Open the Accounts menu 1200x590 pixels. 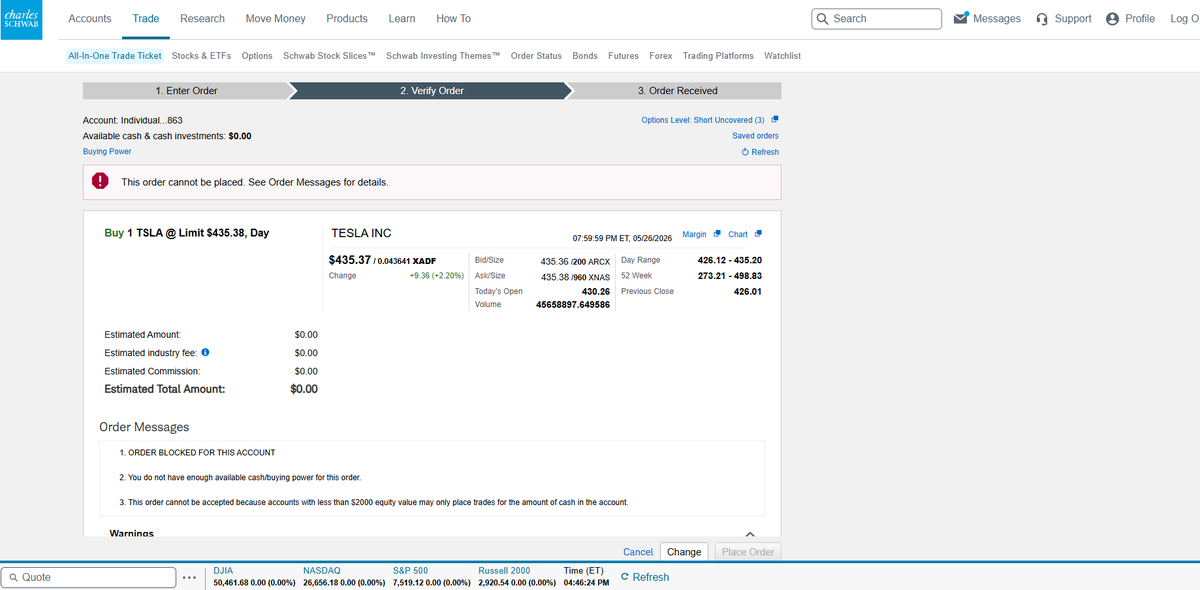coord(90,19)
